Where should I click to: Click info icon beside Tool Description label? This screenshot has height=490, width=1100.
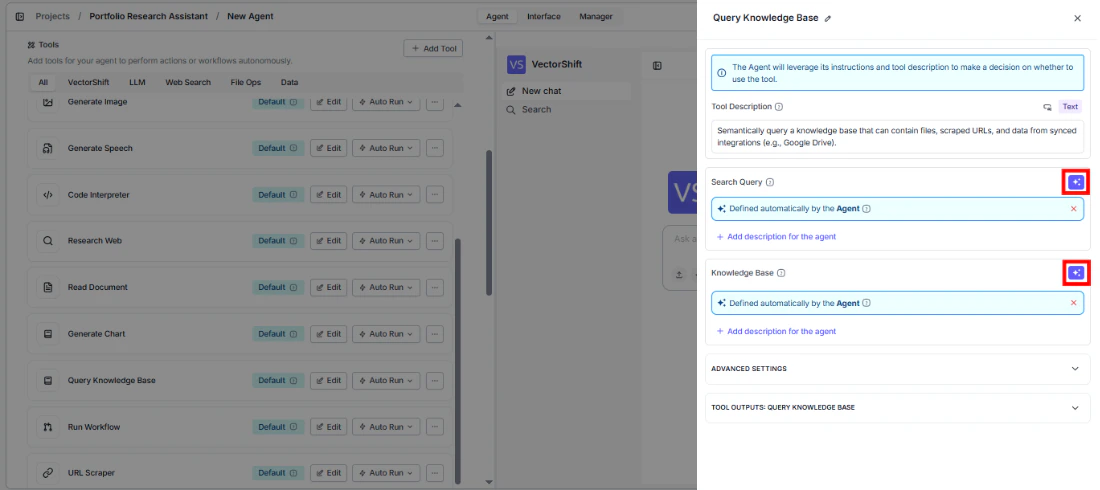click(x=779, y=107)
